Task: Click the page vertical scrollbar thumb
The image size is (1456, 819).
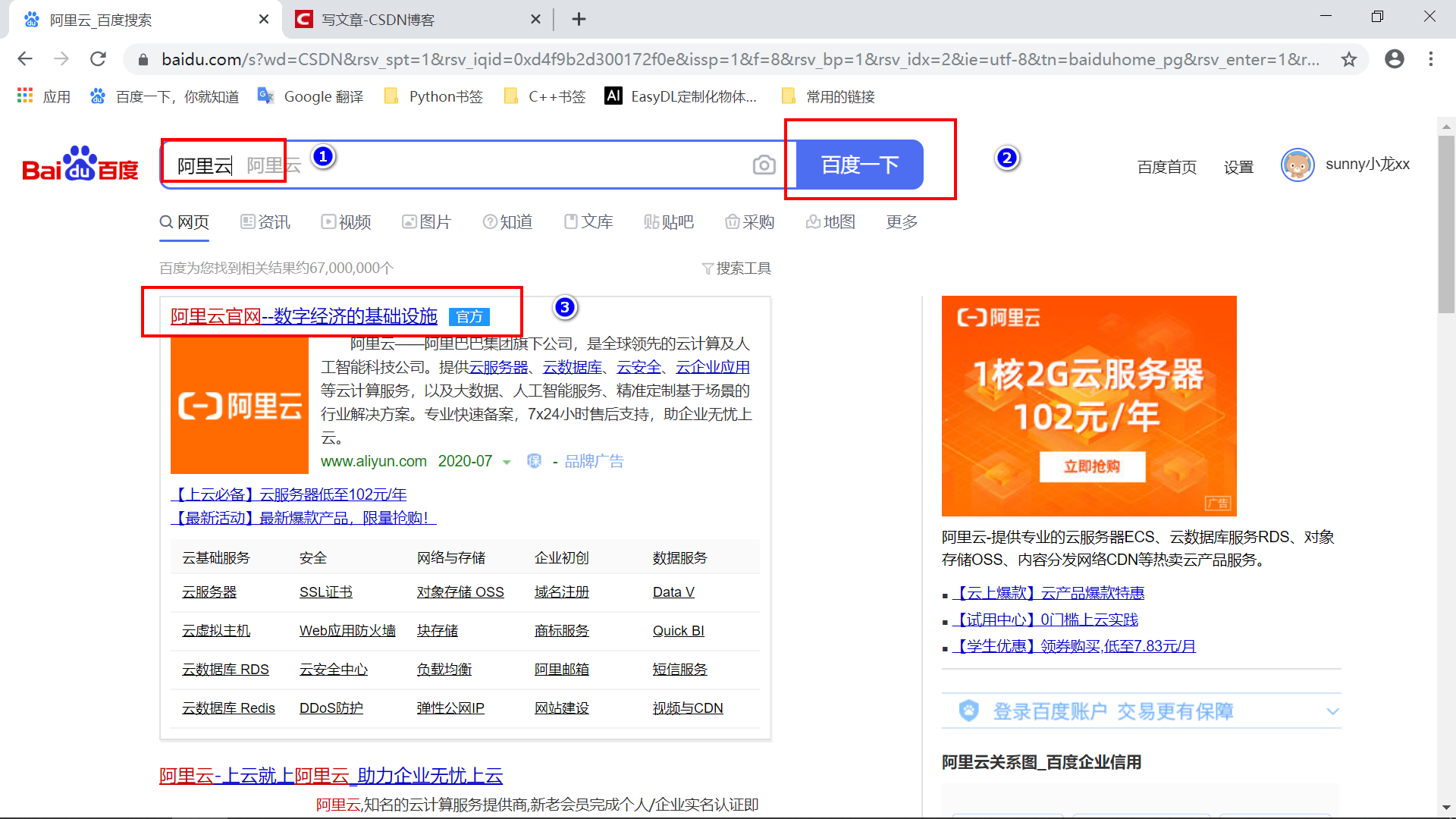Action: (x=1446, y=224)
